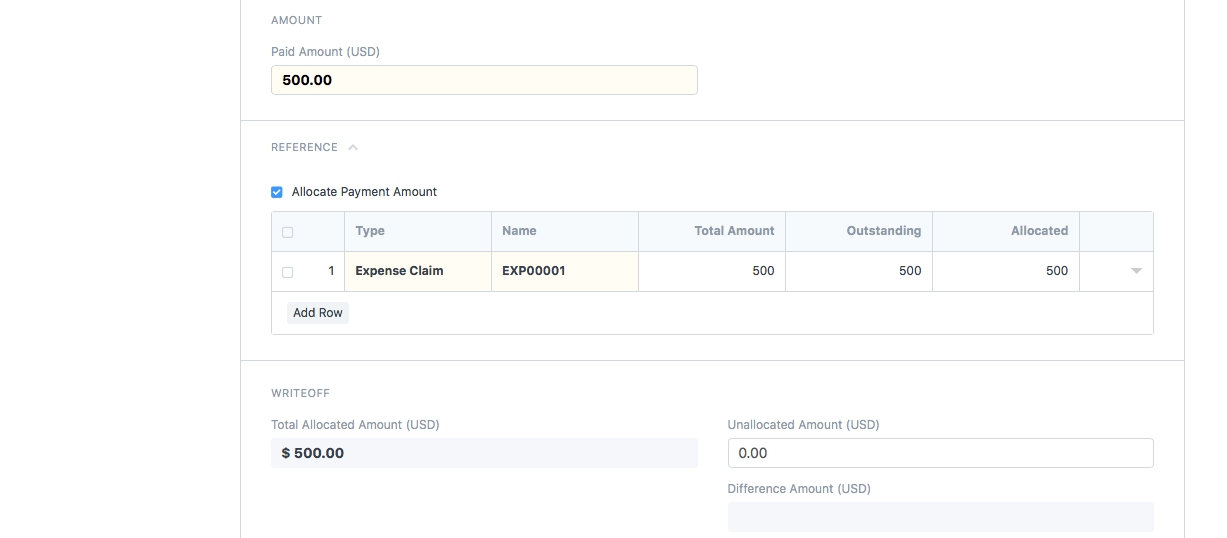Focus the Paid Amount (USD) field
The image size is (1227, 538).
pyautogui.click(x=484, y=80)
